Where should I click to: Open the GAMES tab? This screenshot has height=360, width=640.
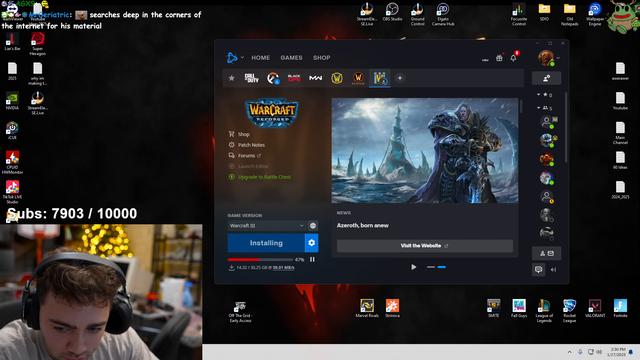291,58
